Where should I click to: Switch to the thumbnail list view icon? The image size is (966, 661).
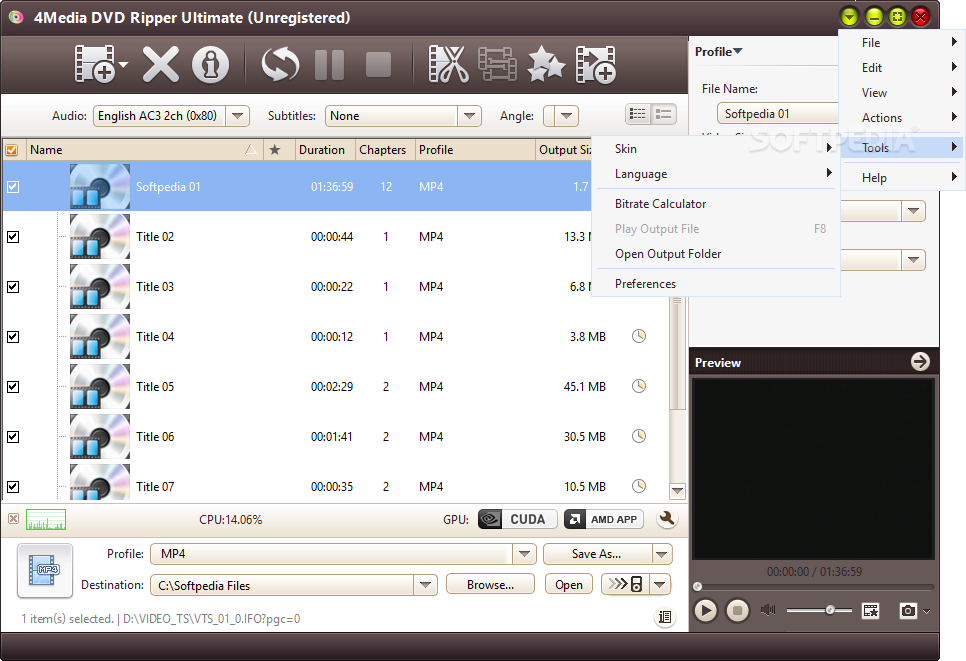point(664,114)
